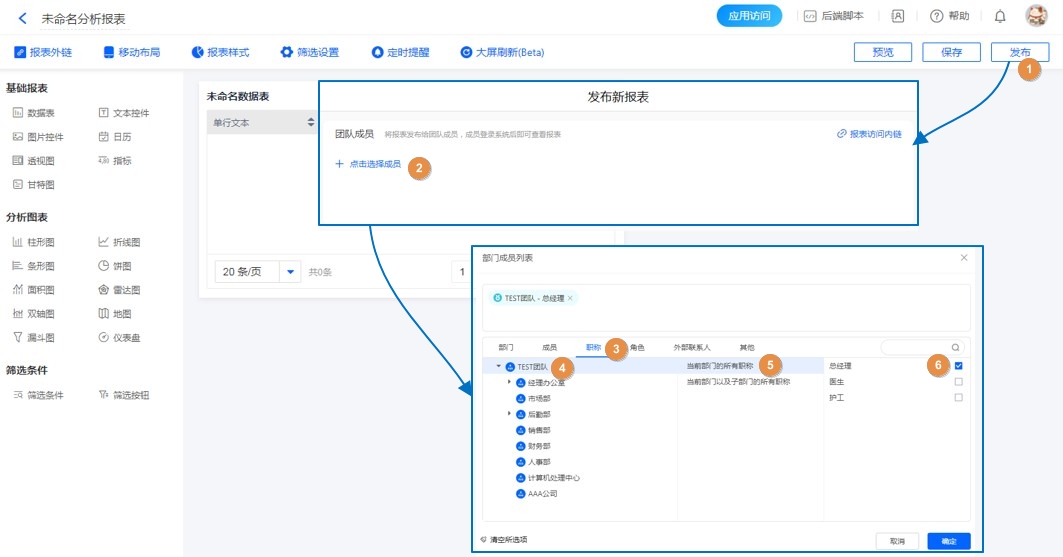Check the 医生 job title checkbox
Screen dimensions: 1063x557
coord(958,382)
